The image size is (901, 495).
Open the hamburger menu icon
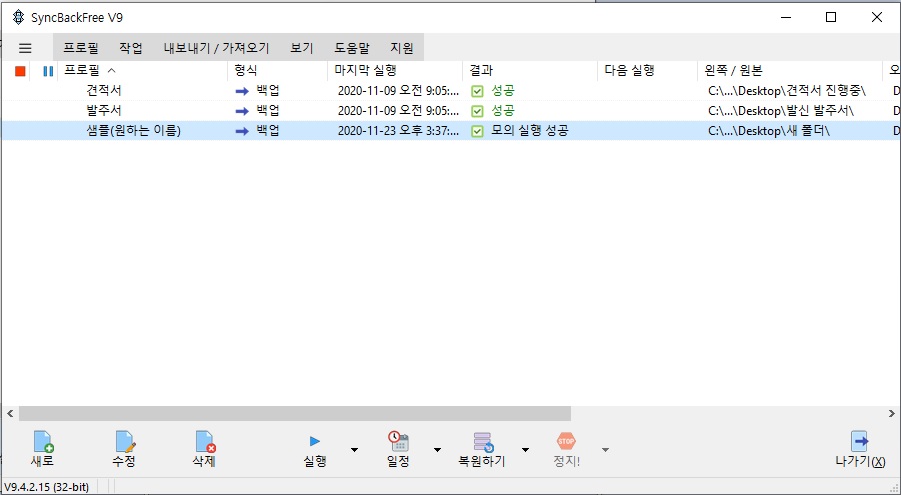[x=25, y=48]
